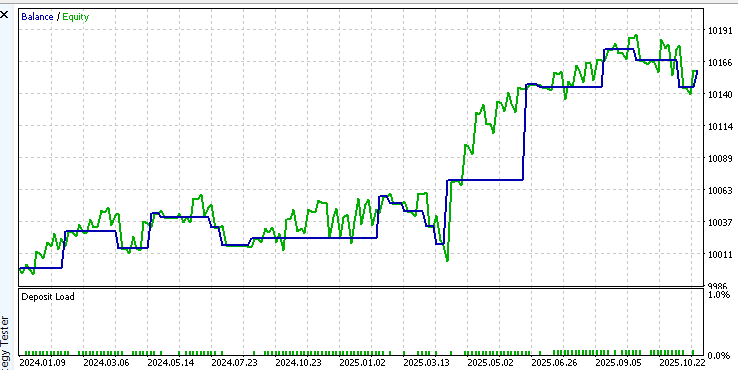Click the blue Balance legend label
Image resolution: width=738 pixels, height=370 pixels.
point(37,17)
